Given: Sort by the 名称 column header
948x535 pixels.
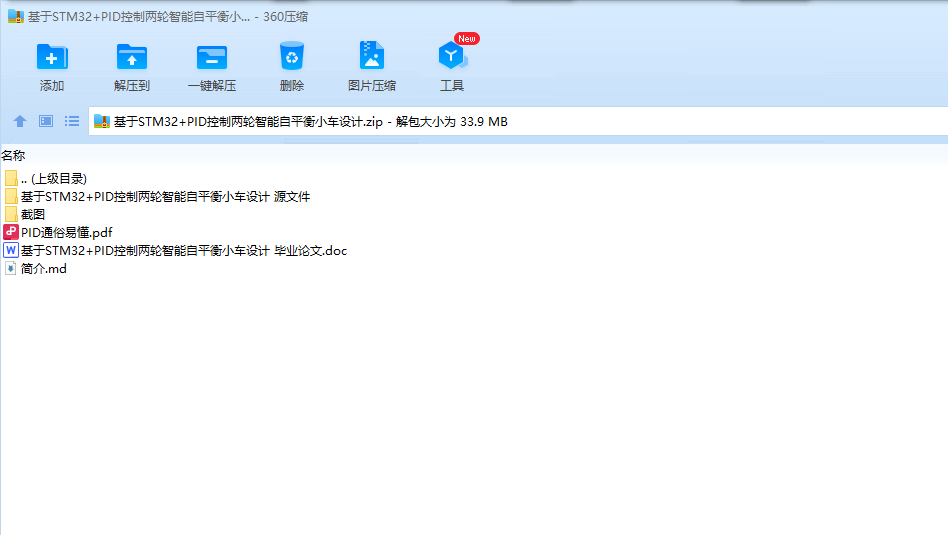Looking at the screenshot, I should point(13,156).
